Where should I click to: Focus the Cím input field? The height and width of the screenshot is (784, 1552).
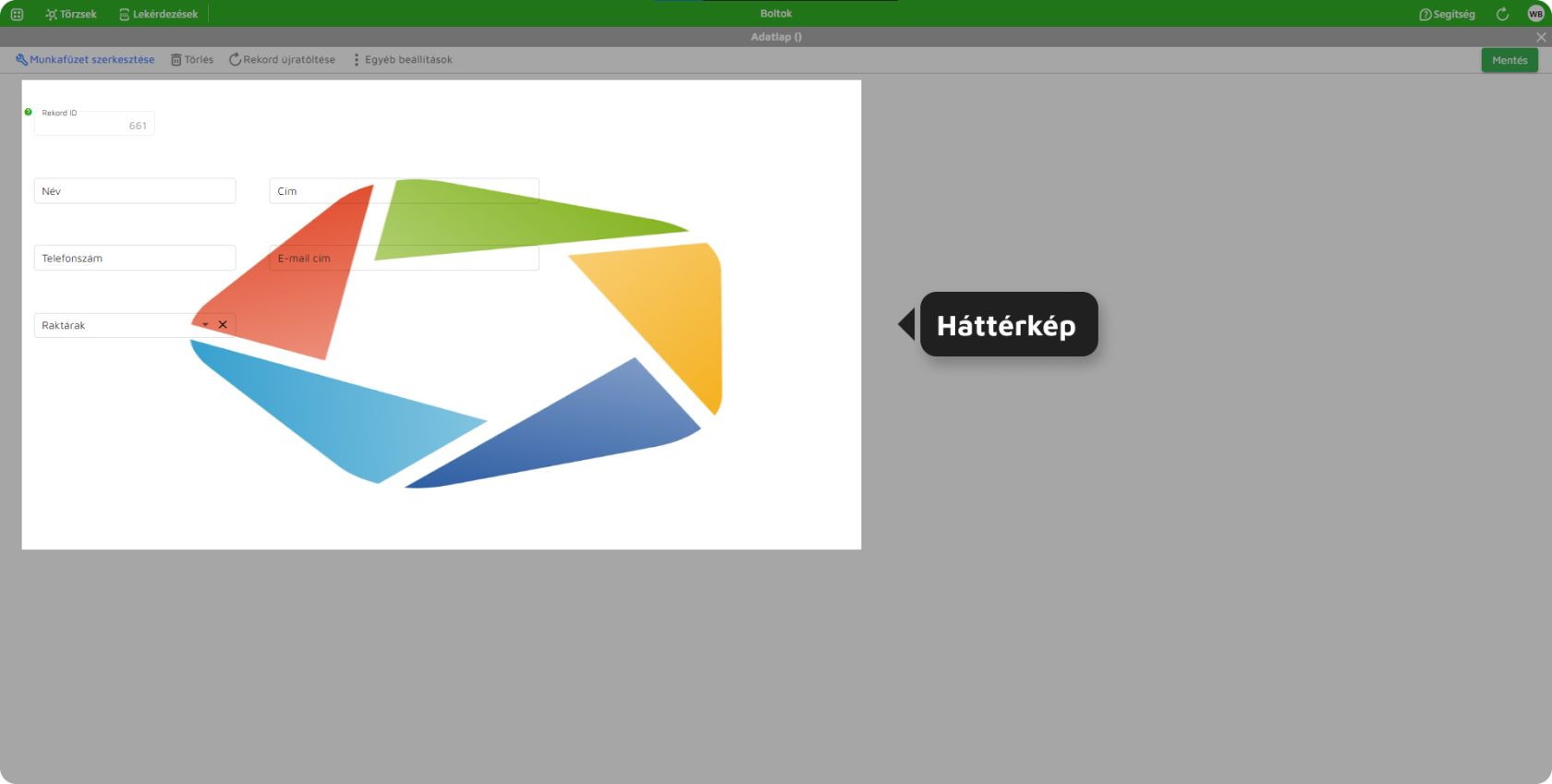point(404,191)
